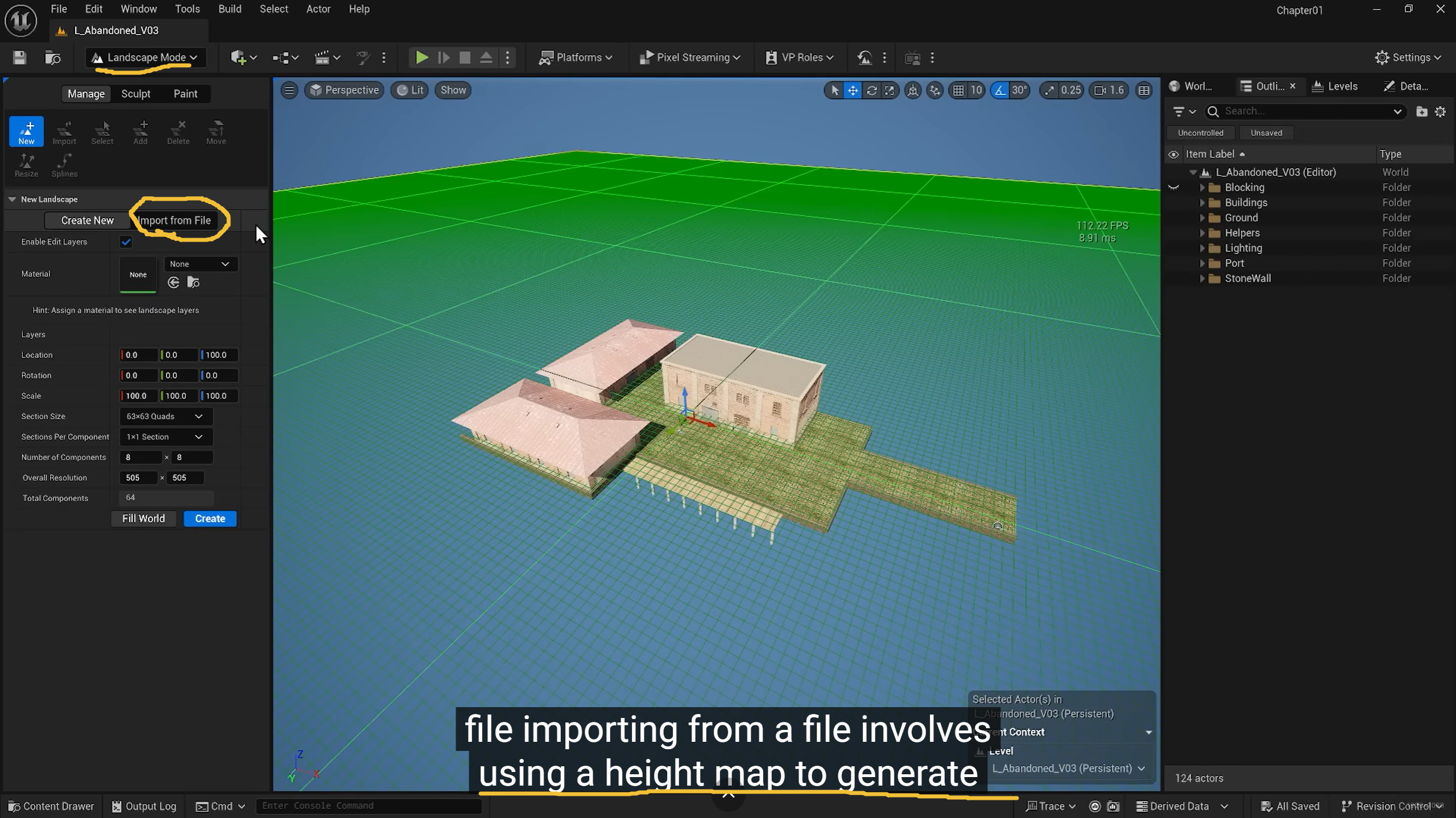This screenshot has height=818, width=1456.
Task: Click the Browse to asset folder icon
Action: click(x=193, y=283)
